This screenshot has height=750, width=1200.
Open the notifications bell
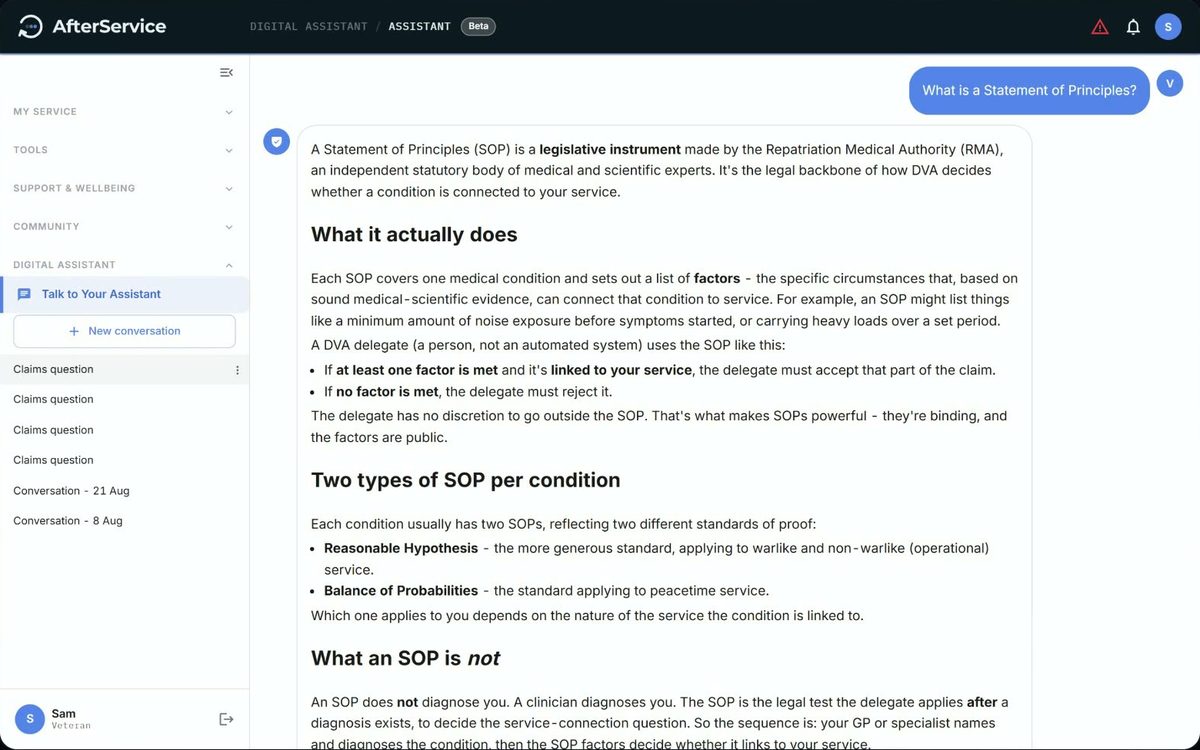click(x=1133, y=27)
